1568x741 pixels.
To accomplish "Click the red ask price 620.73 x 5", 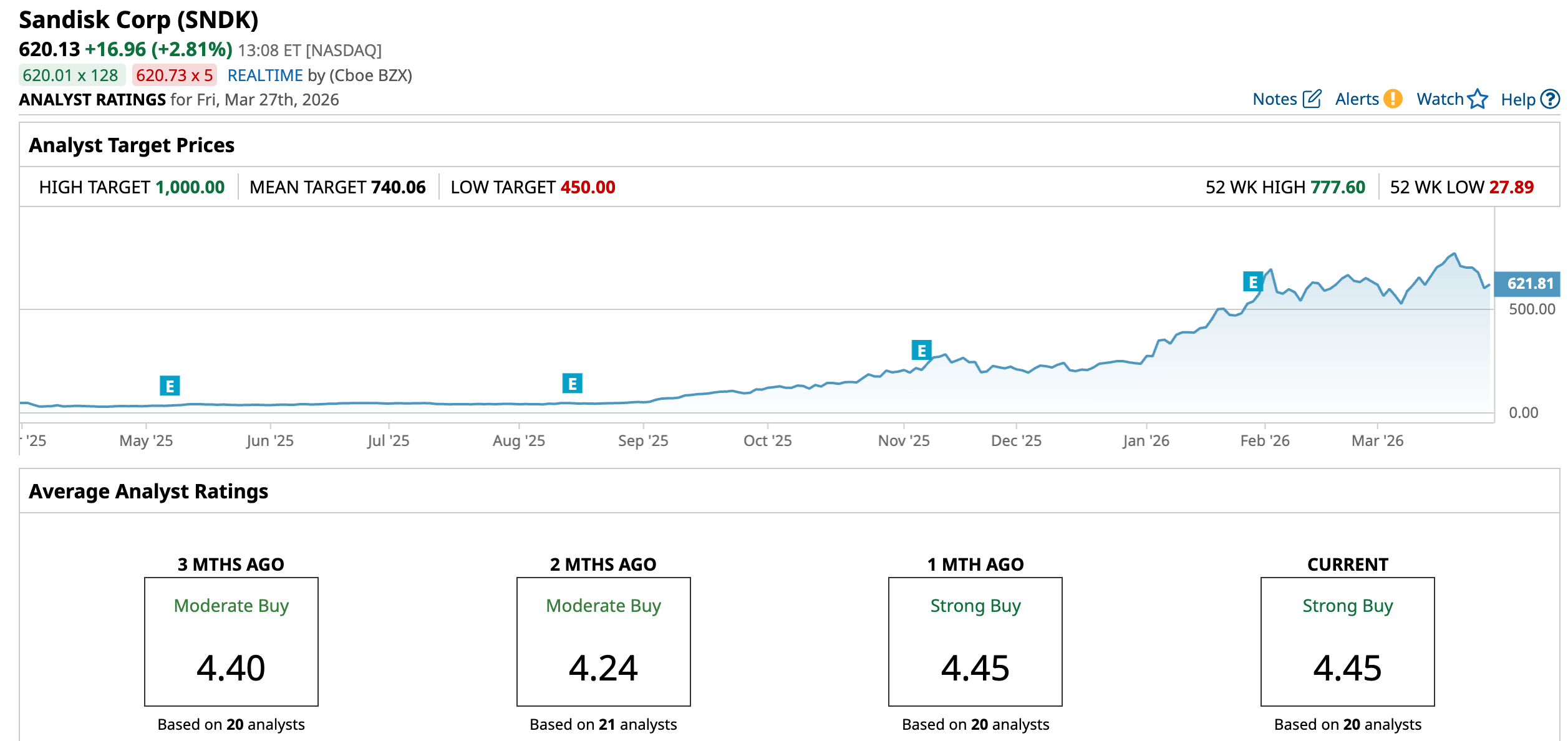I will [174, 75].
